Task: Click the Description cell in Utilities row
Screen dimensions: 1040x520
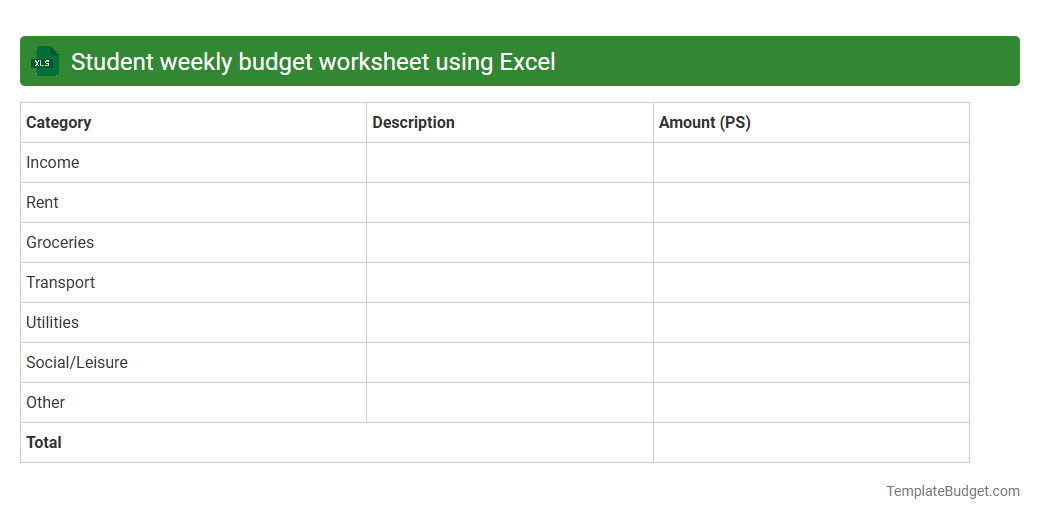Action: coord(510,323)
